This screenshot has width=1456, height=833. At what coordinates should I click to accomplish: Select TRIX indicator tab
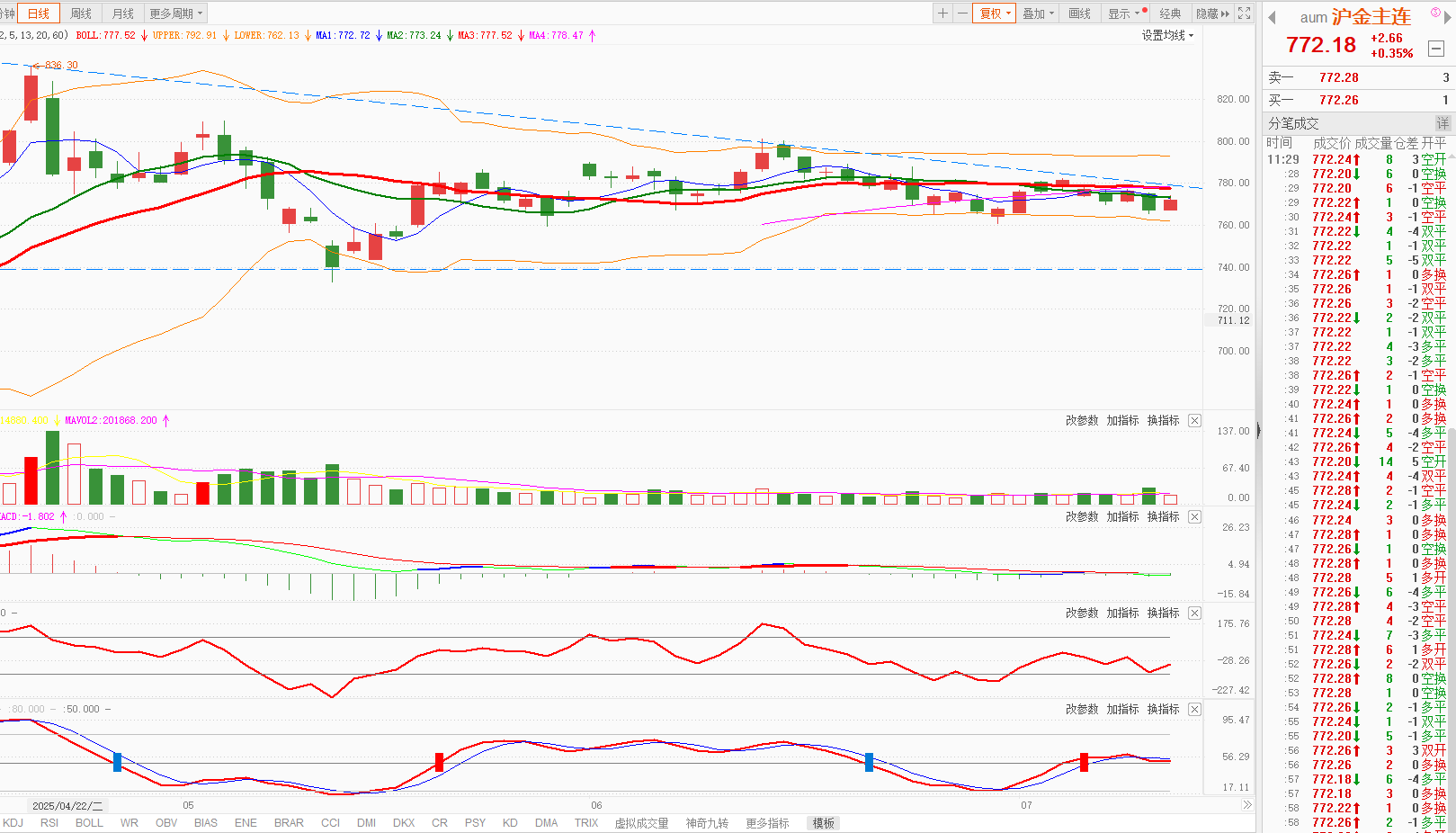coord(586,823)
